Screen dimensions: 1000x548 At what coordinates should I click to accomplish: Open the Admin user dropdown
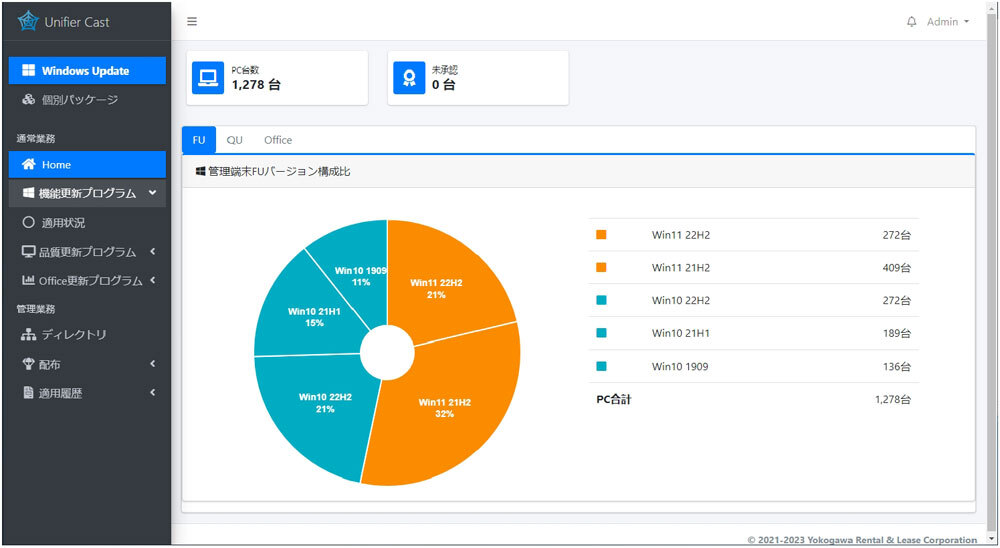click(947, 22)
